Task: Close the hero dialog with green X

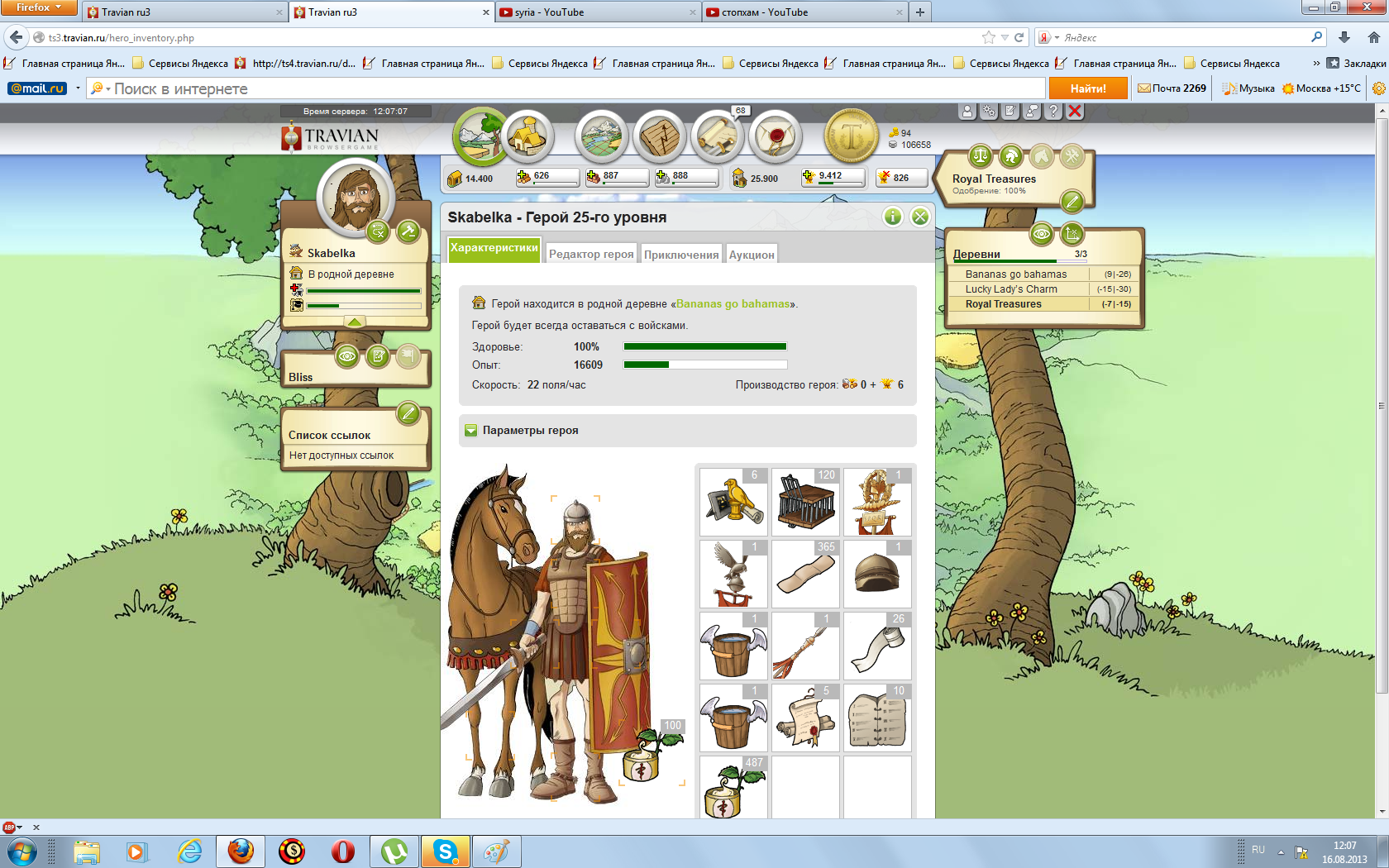Action: coord(919,217)
